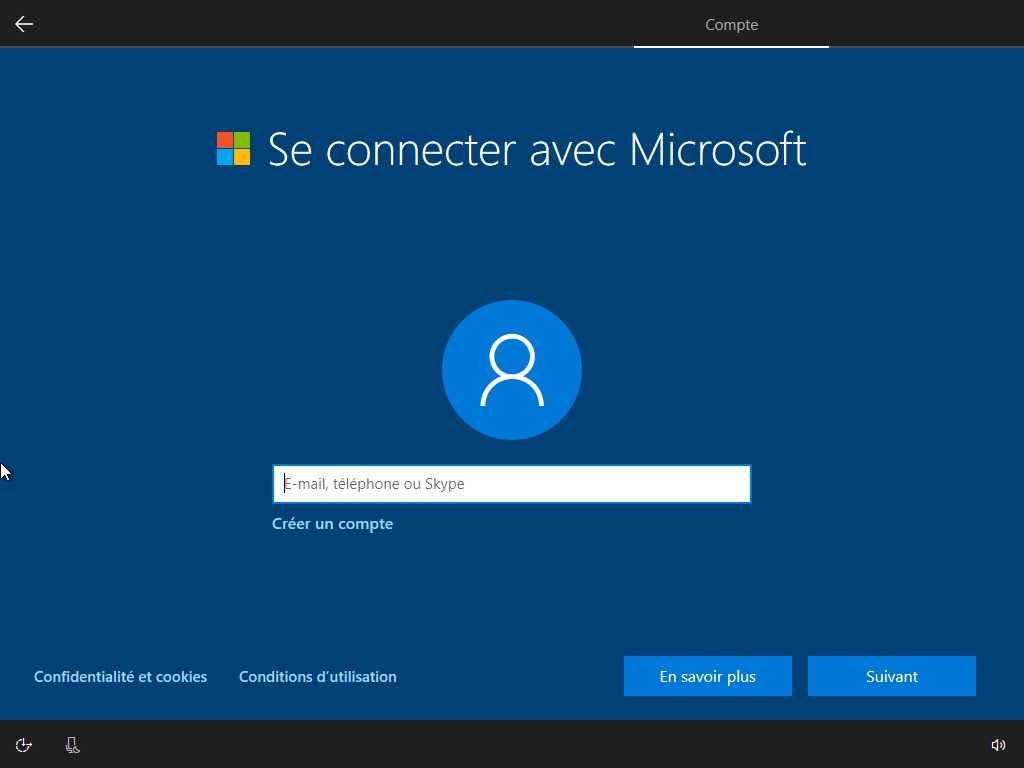Click the word "avec" in the heading

point(573,150)
